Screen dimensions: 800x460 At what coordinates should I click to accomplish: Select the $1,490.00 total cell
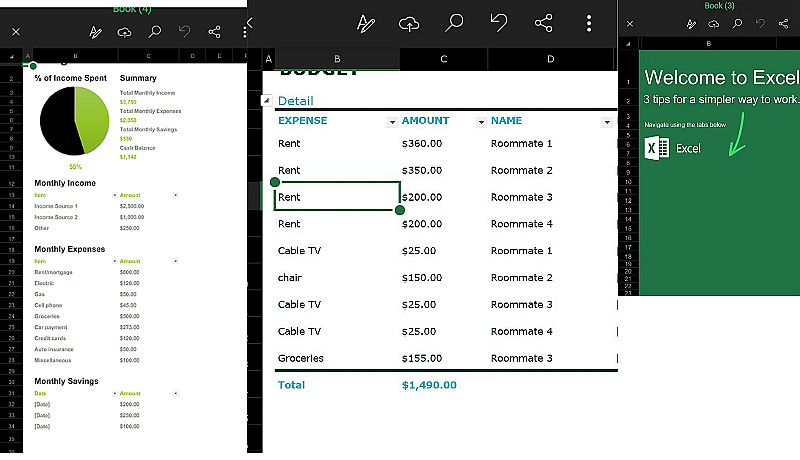click(429, 385)
